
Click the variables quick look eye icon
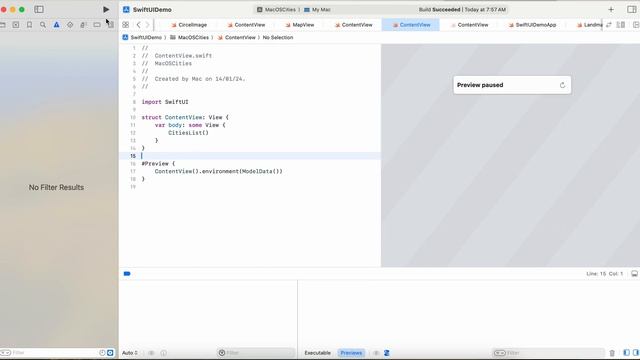pos(151,353)
